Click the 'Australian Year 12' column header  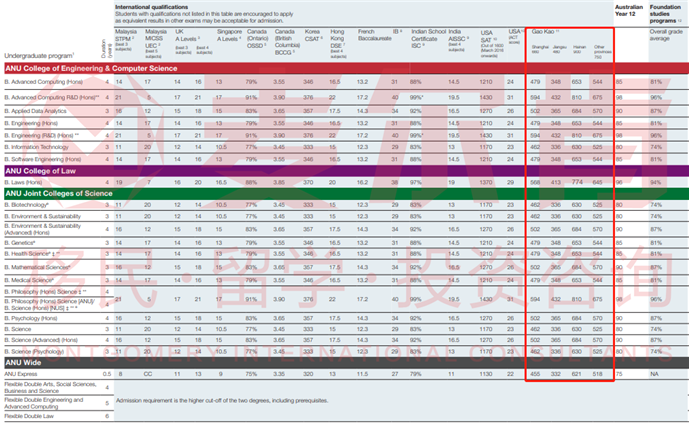(629, 11)
